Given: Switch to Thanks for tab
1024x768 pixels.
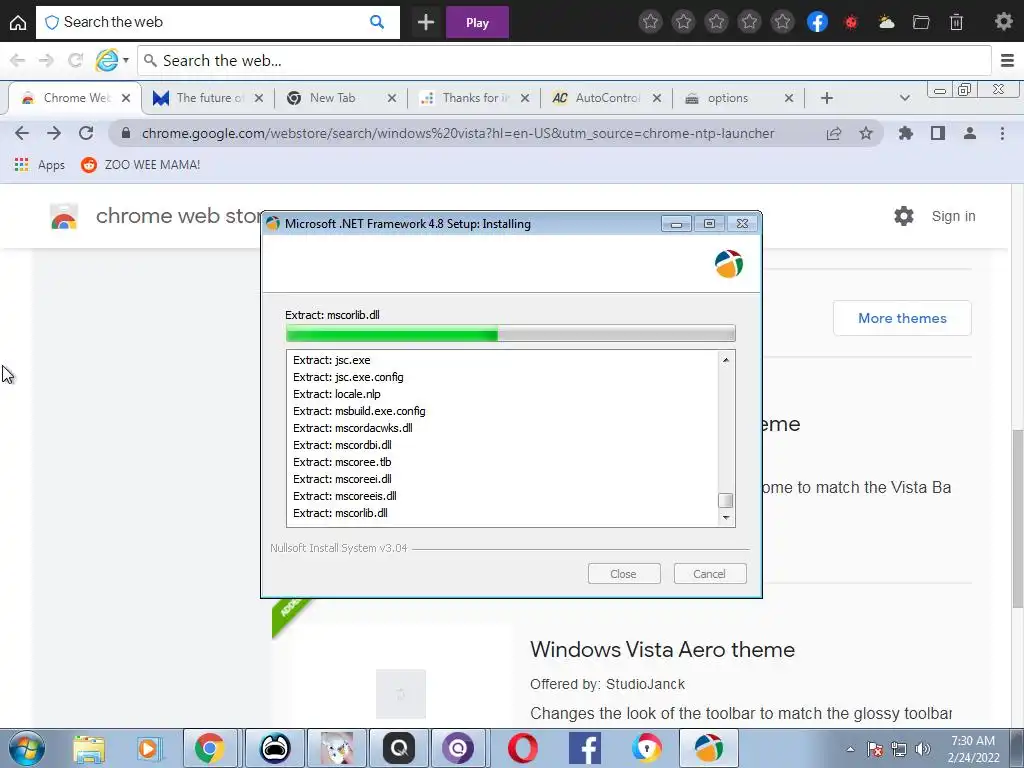Looking at the screenshot, I should 475,98.
